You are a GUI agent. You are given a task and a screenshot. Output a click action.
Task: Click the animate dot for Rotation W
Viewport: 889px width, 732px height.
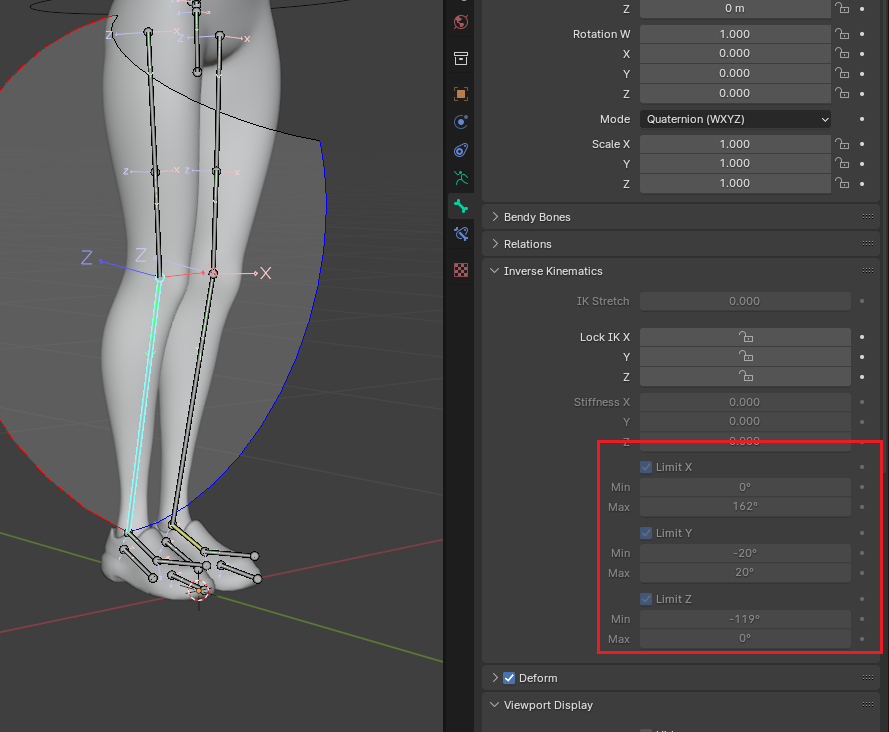click(x=862, y=34)
